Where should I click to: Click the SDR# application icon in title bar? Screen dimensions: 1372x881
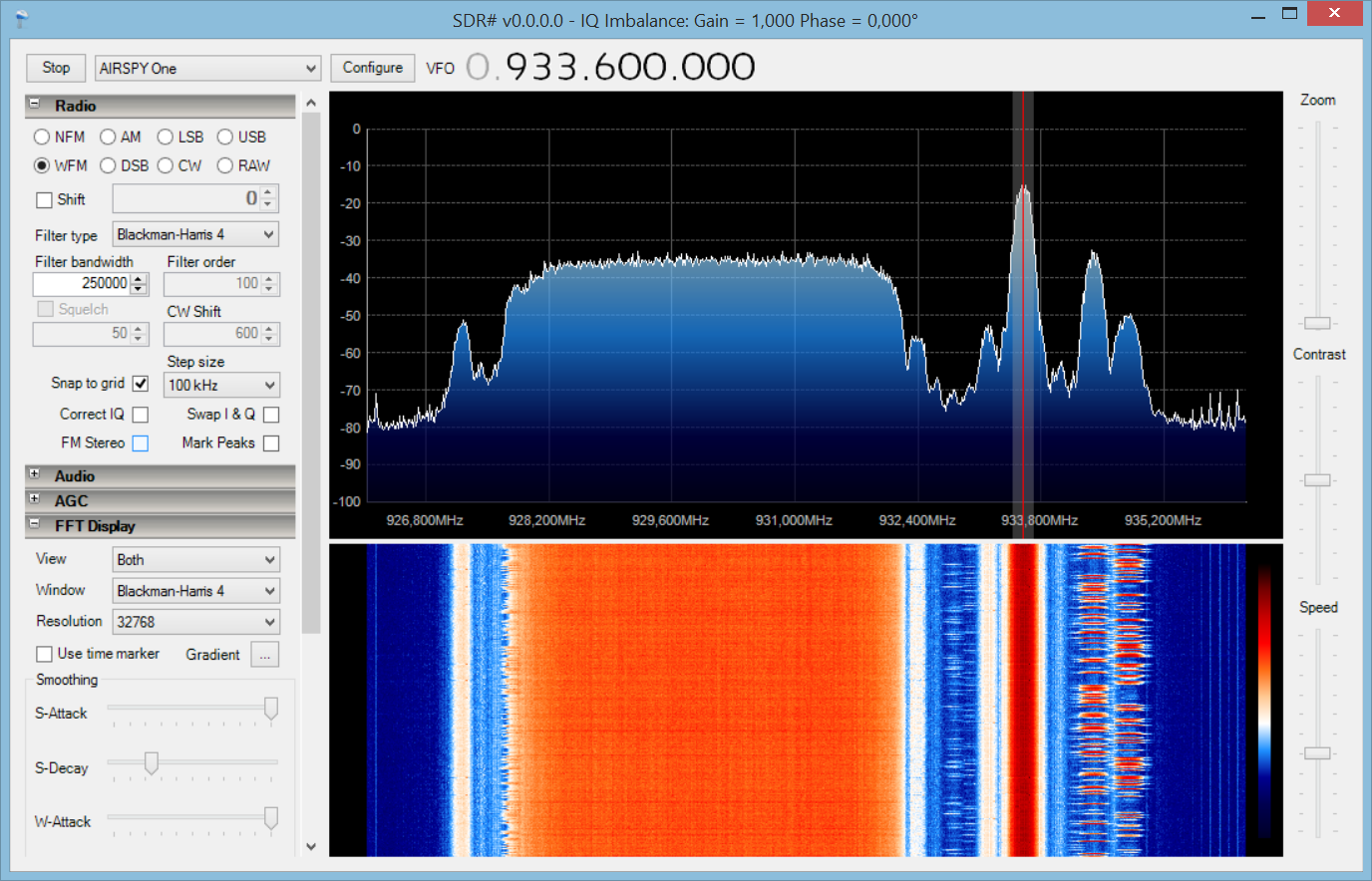tap(22, 20)
